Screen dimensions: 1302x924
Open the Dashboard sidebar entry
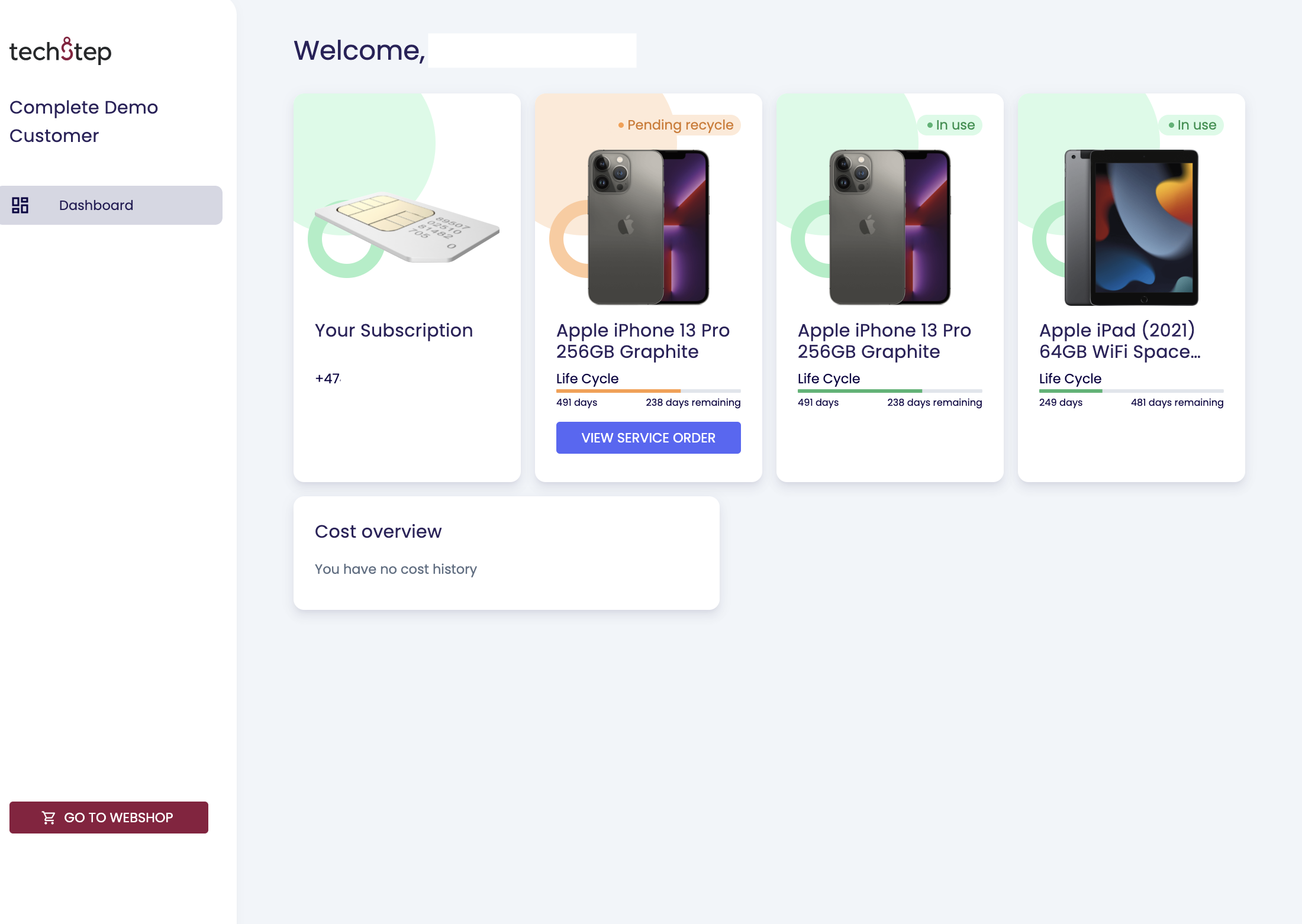click(95, 205)
